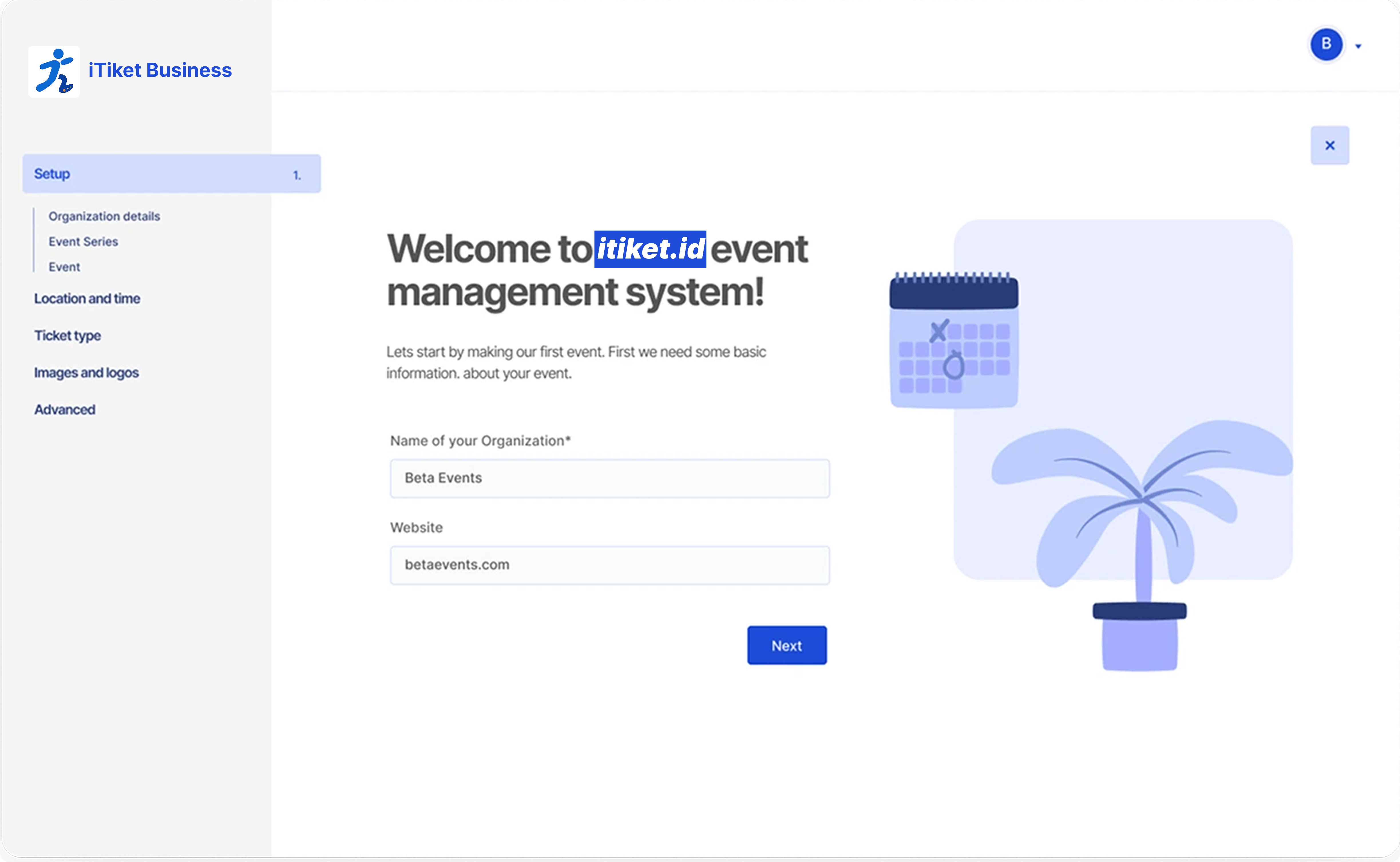The height and width of the screenshot is (862, 1400).
Task: Open Event Series sub-step
Action: click(83, 242)
